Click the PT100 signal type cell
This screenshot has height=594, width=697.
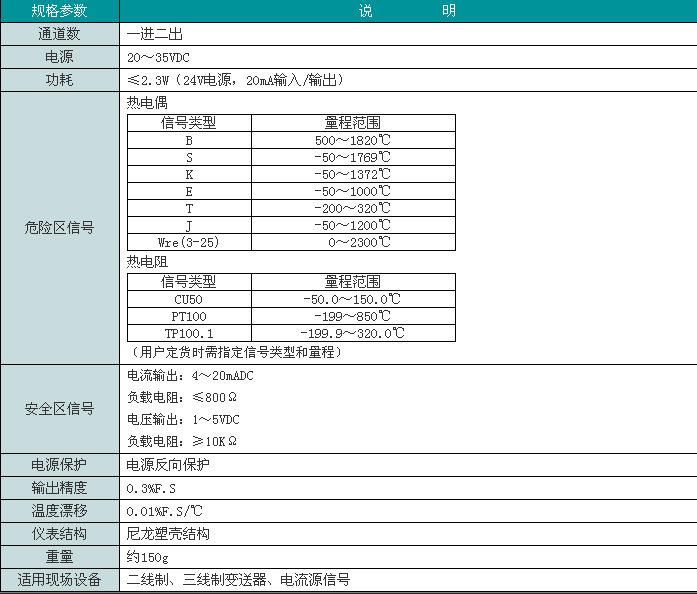point(189,316)
